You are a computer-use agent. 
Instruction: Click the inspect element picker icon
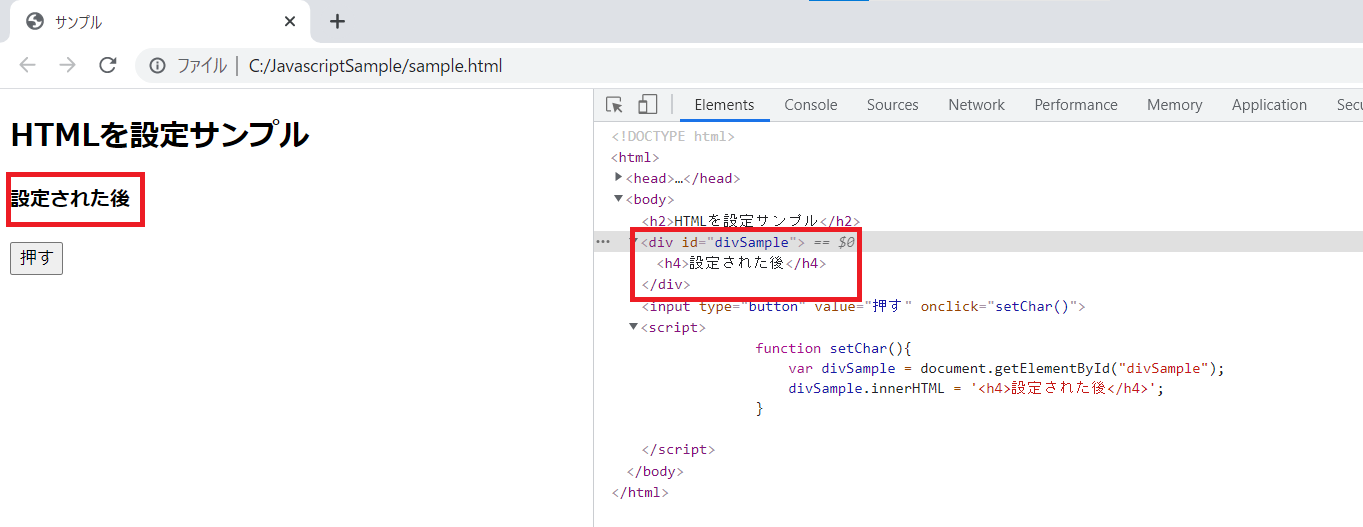615,105
